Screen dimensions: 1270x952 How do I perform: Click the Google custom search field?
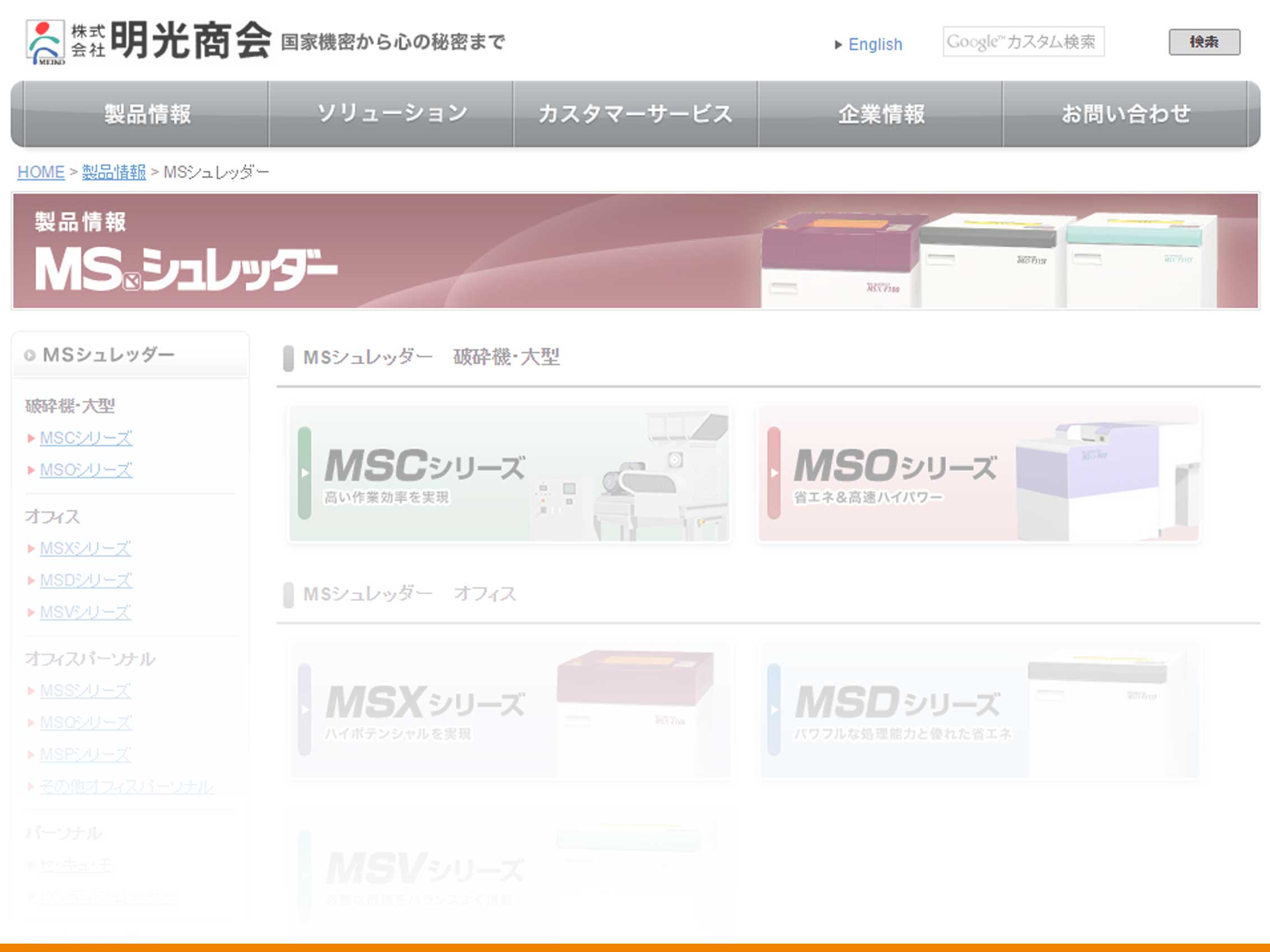tap(1023, 42)
